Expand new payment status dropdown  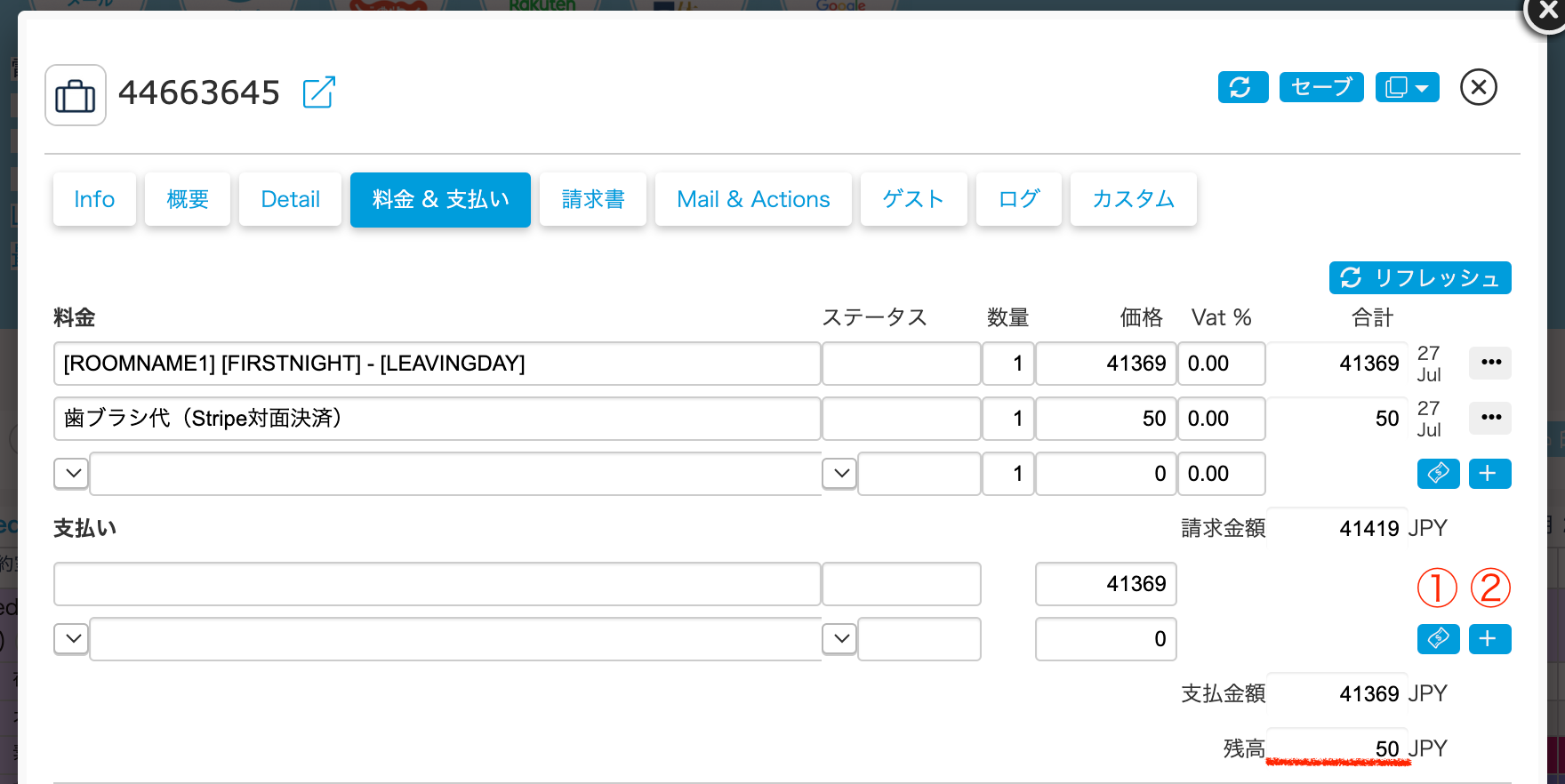[840, 639]
